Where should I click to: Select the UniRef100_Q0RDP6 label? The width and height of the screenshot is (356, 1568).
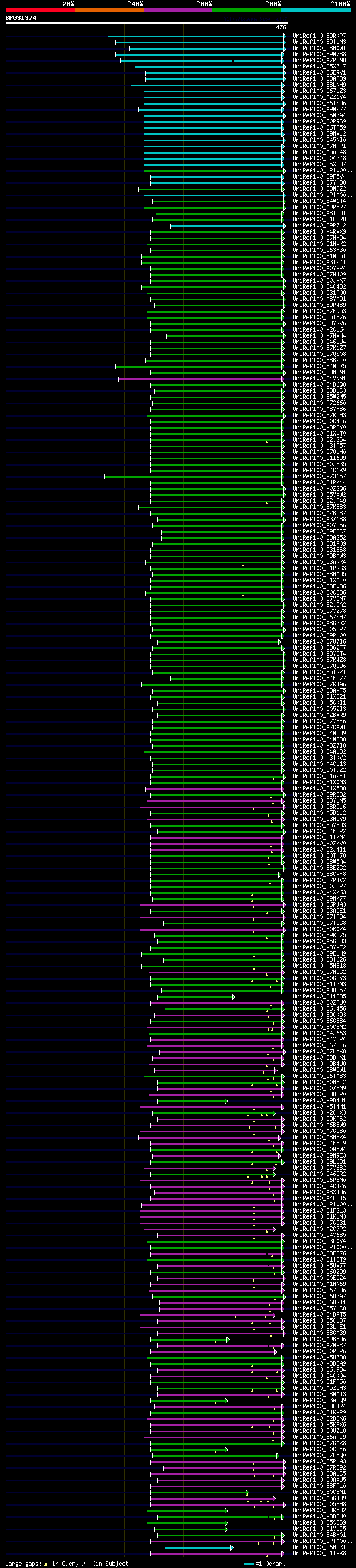(x=319, y=1351)
